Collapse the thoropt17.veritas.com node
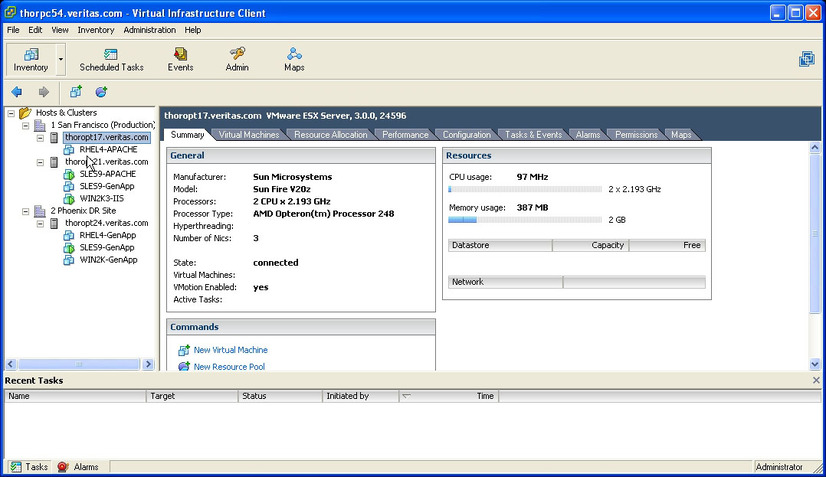The image size is (826, 477). click(x=40, y=138)
